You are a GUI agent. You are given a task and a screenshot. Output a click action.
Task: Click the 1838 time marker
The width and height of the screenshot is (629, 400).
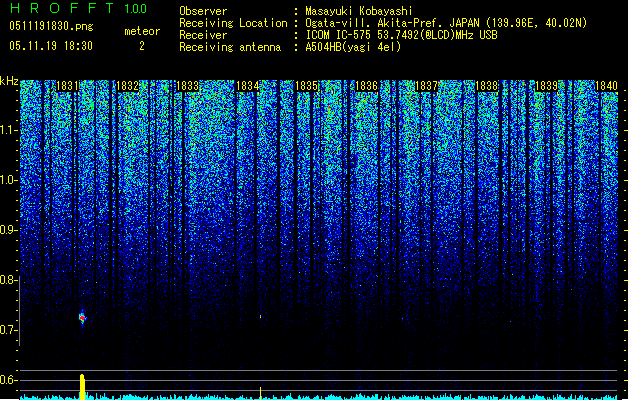coord(487,86)
